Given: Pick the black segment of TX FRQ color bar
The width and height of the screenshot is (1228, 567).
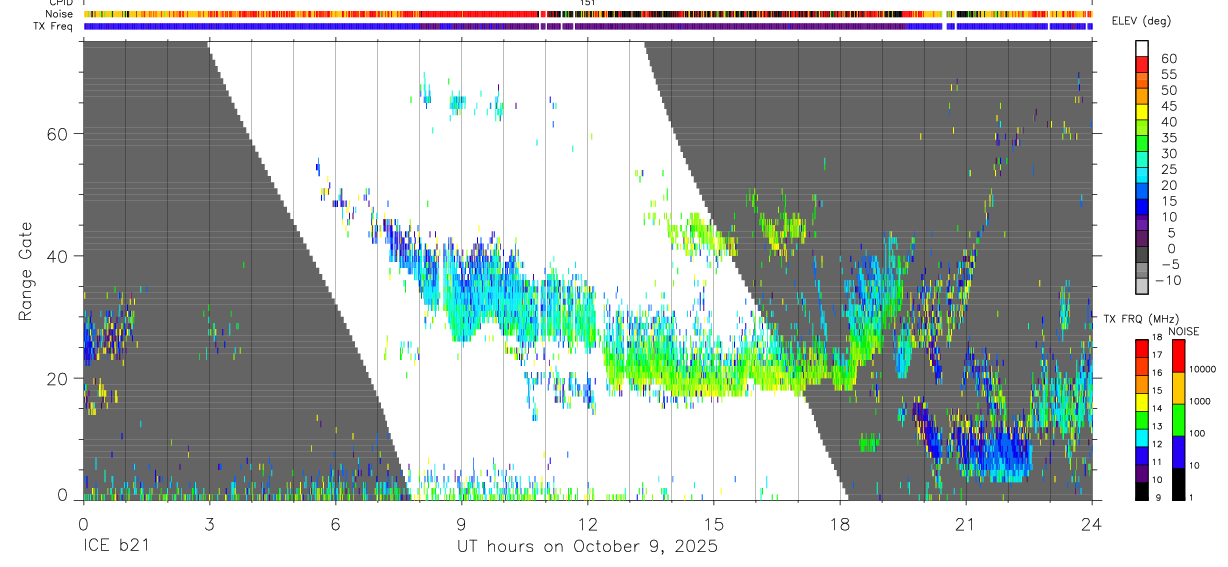Looking at the screenshot, I should pyautogui.click(x=1142, y=491).
